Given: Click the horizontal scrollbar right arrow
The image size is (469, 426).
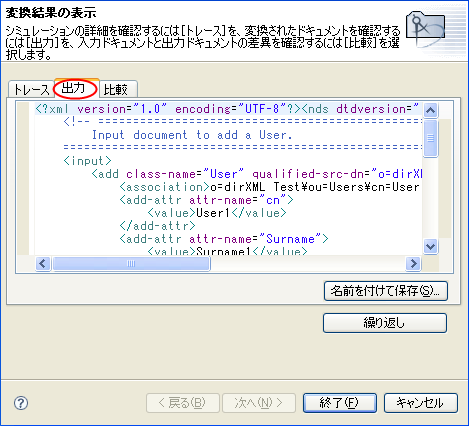Looking at the screenshot, I should [x=413, y=264].
